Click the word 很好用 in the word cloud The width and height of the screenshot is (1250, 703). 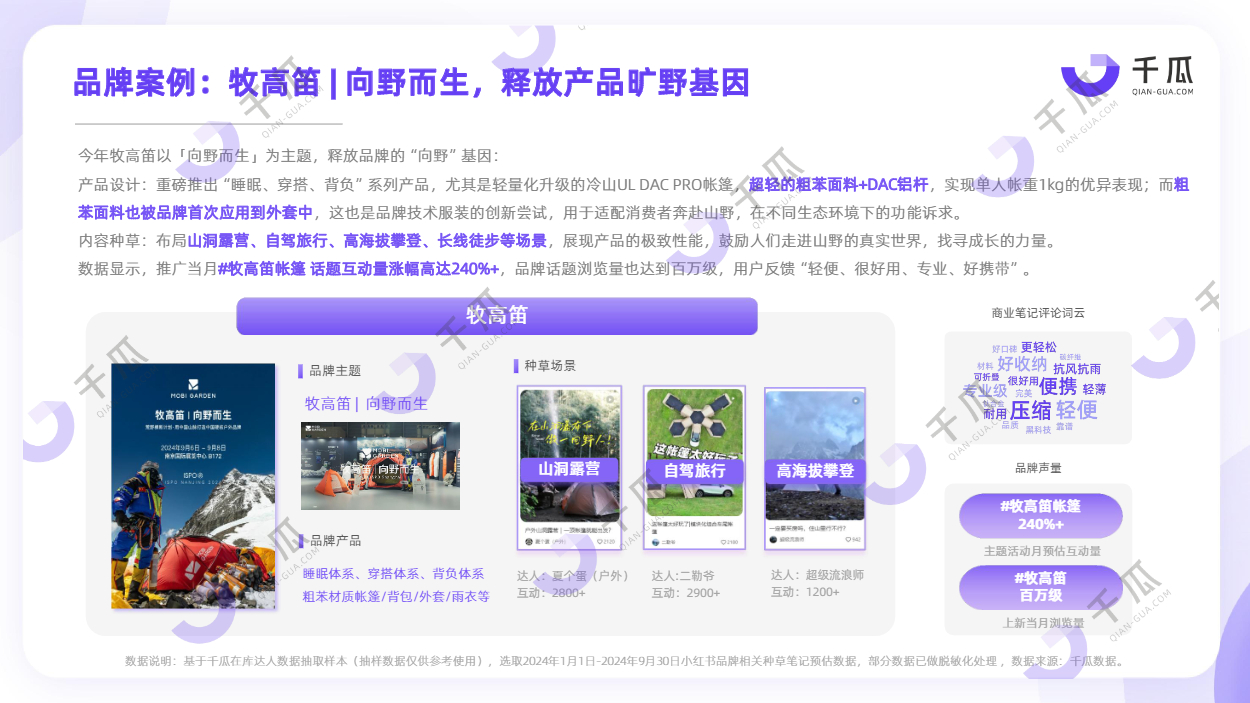click(x=1023, y=381)
